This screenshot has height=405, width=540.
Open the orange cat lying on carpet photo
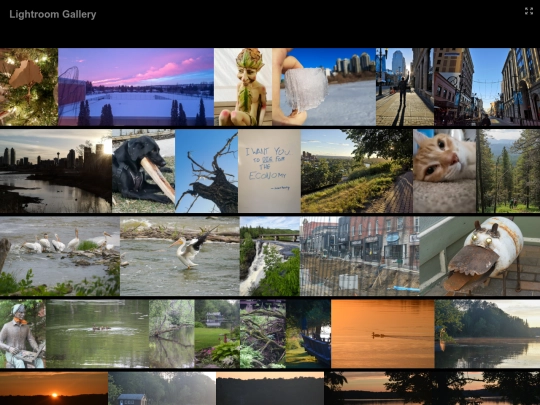tap(445, 171)
